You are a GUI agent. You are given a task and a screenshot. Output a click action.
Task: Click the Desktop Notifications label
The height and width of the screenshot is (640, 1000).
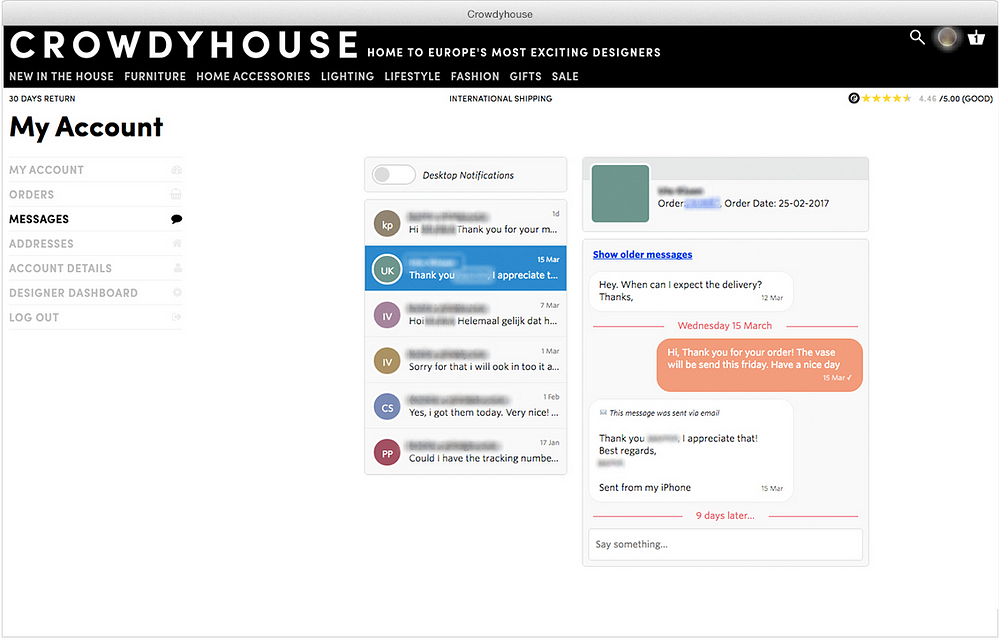[x=468, y=175]
